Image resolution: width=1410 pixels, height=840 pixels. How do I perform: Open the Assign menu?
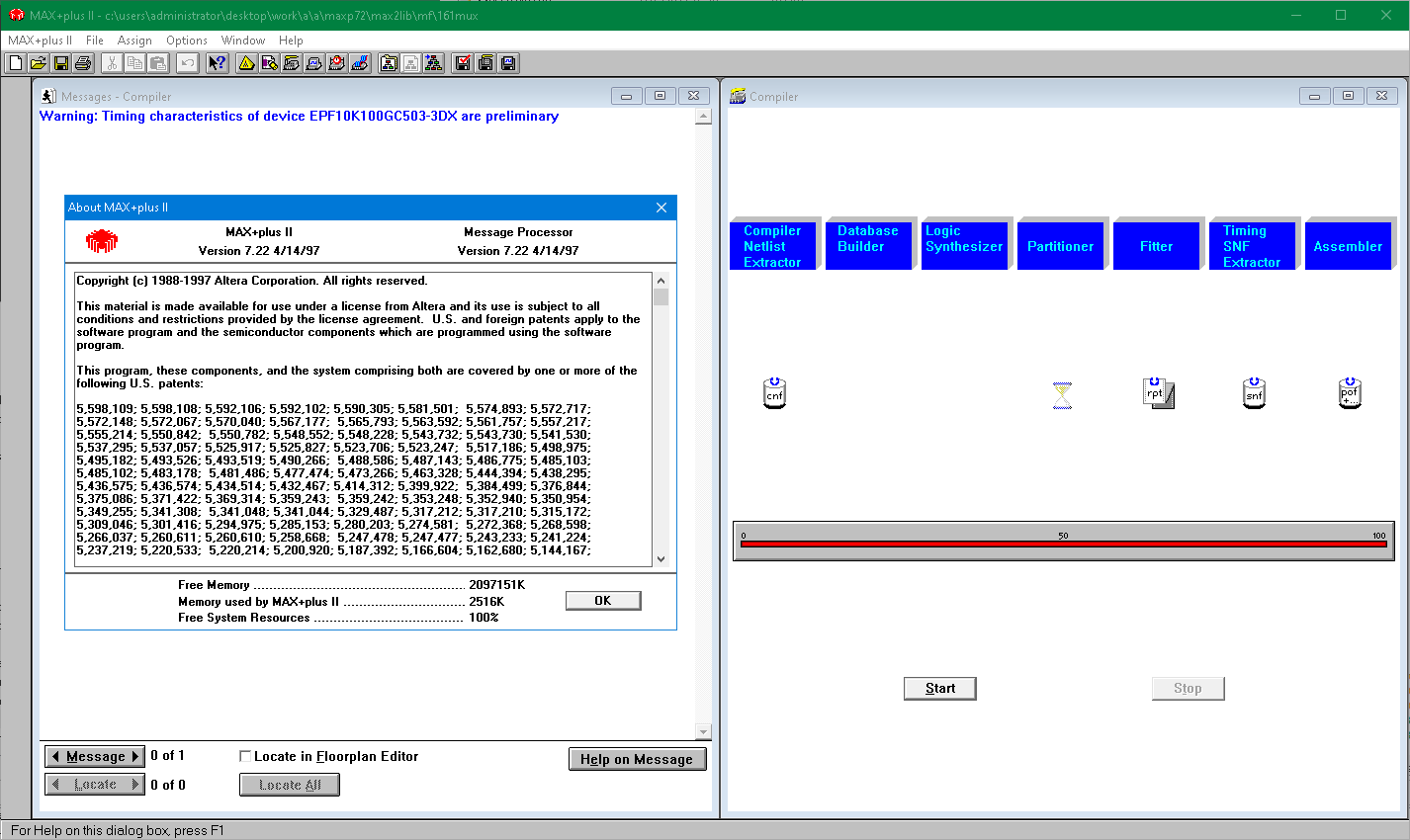(134, 41)
